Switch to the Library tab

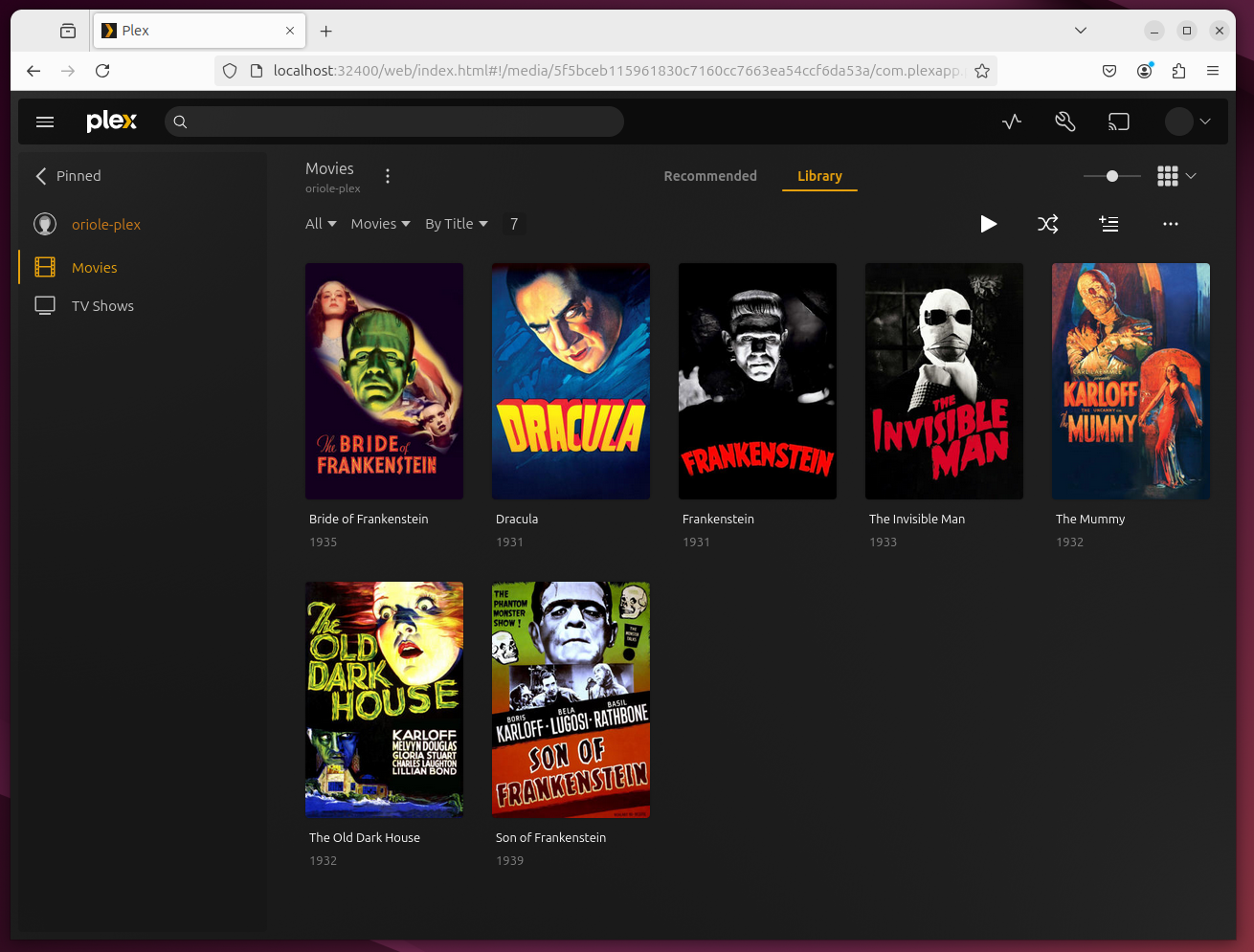point(819,176)
